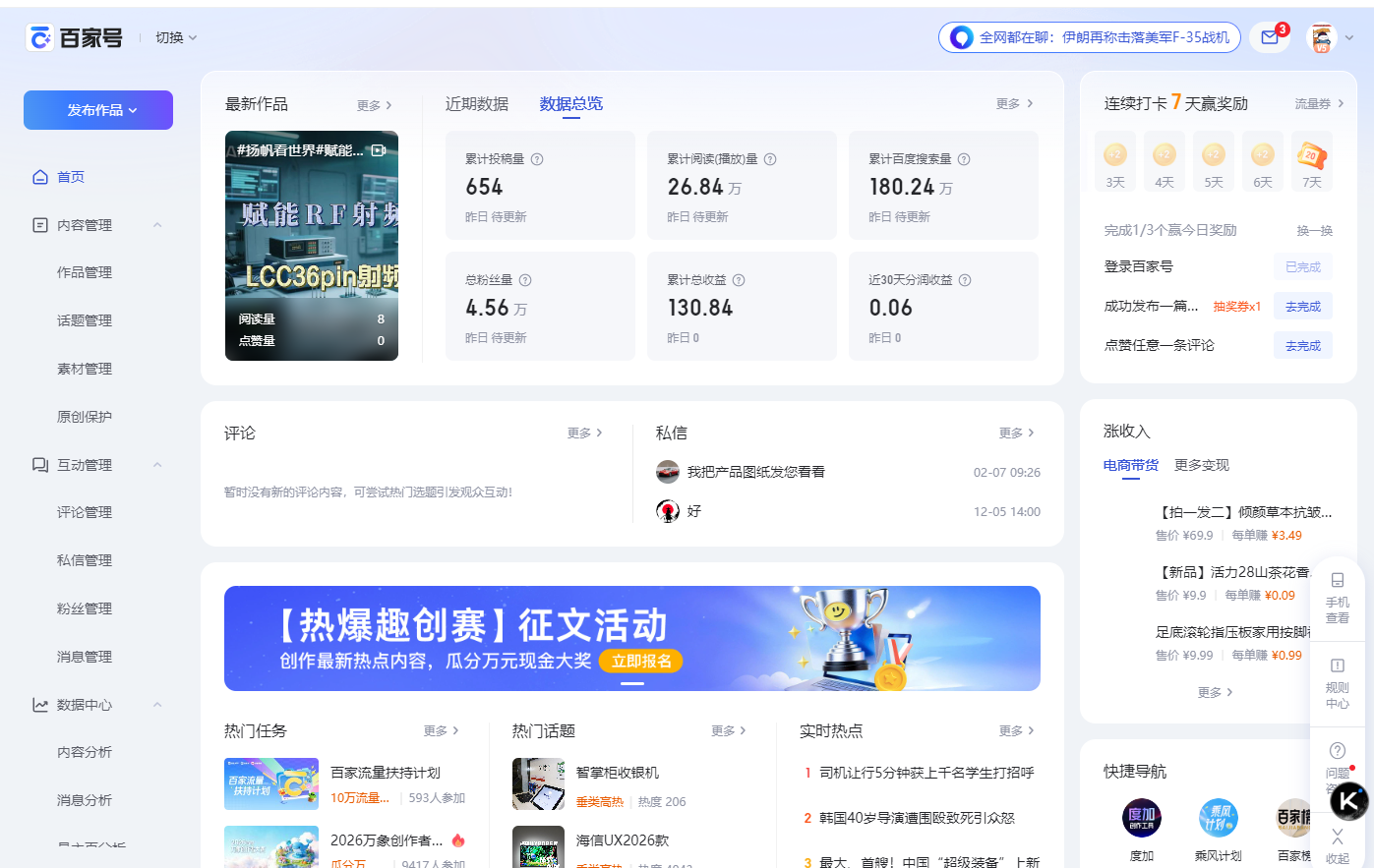Viewport: 1374px width, 868px height.
Task: Open 消息管理 in the sidebar
Action: 85,657
